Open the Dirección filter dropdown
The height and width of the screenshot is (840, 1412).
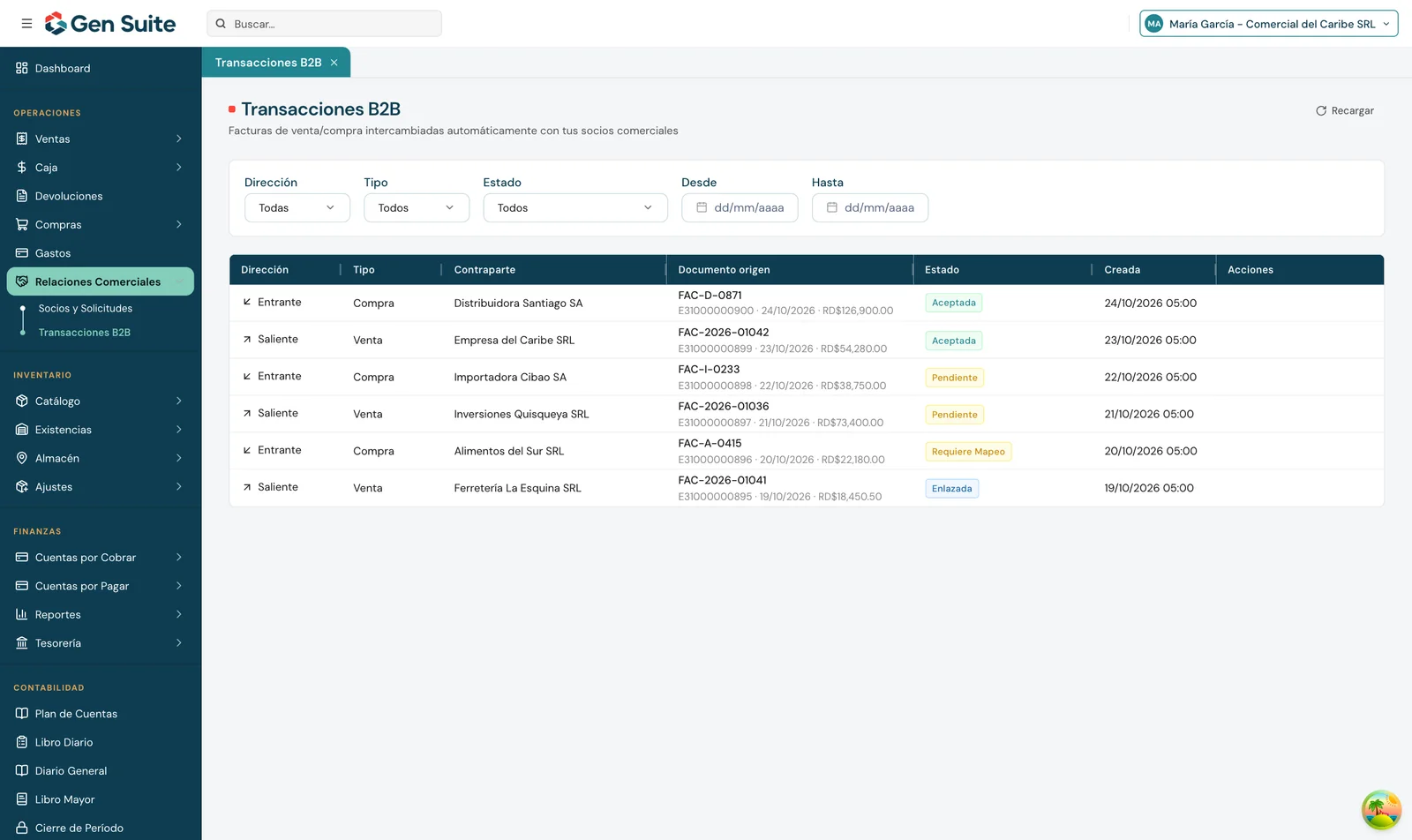point(297,208)
